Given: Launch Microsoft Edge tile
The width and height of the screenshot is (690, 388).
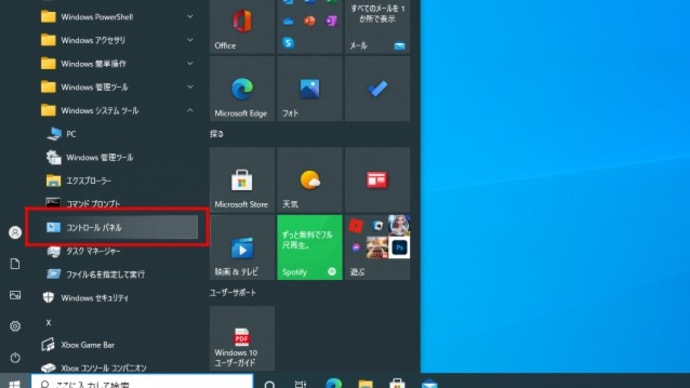Looking at the screenshot, I should (242, 88).
